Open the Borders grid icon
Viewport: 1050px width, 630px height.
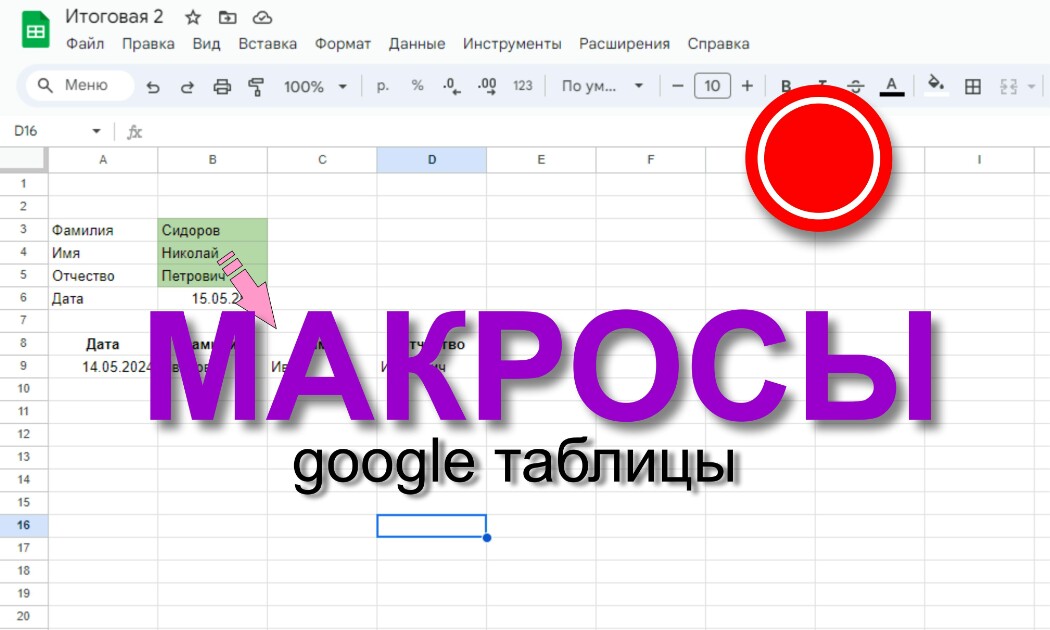[972, 86]
